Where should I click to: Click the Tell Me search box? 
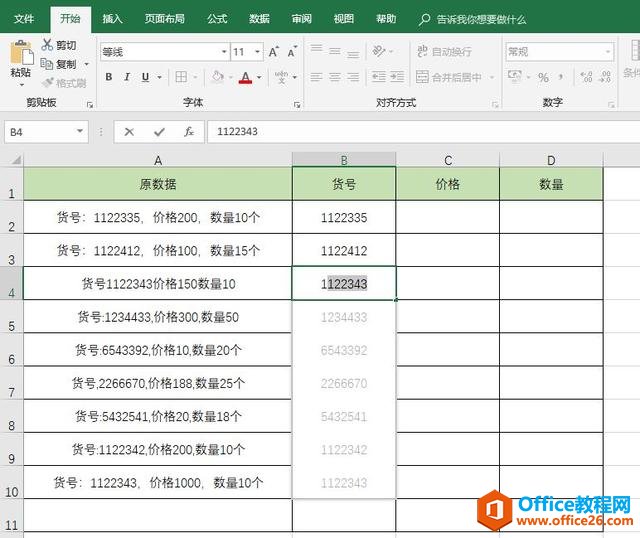(x=473, y=19)
